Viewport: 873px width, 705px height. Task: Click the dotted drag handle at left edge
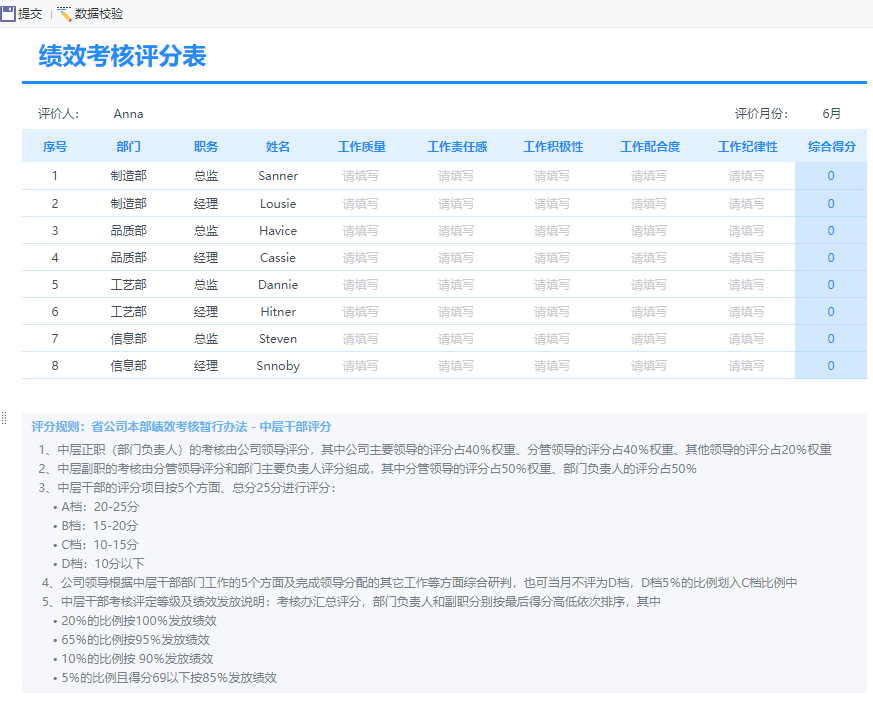[4, 417]
